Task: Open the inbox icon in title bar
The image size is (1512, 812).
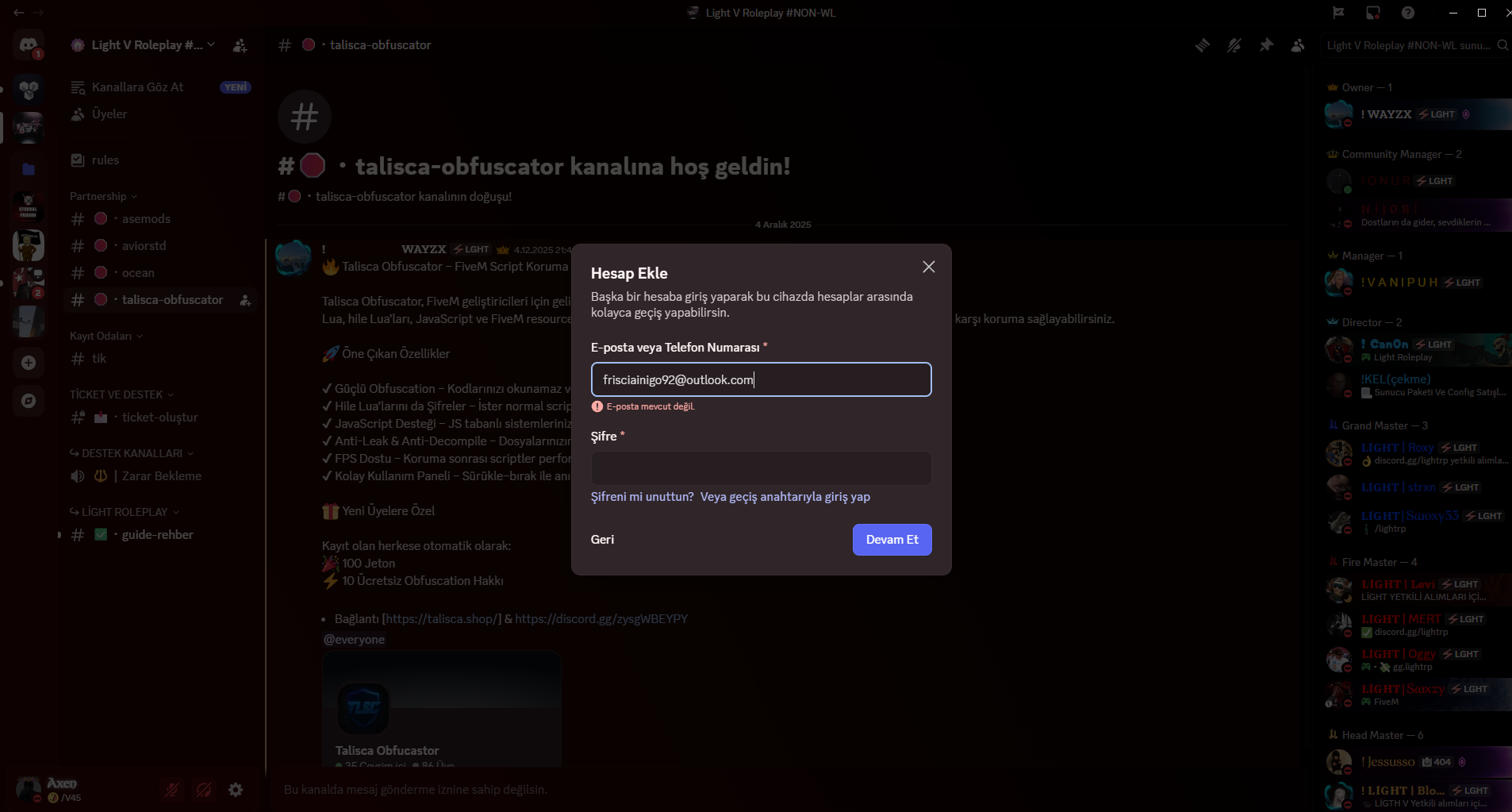Action: click(1373, 13)
